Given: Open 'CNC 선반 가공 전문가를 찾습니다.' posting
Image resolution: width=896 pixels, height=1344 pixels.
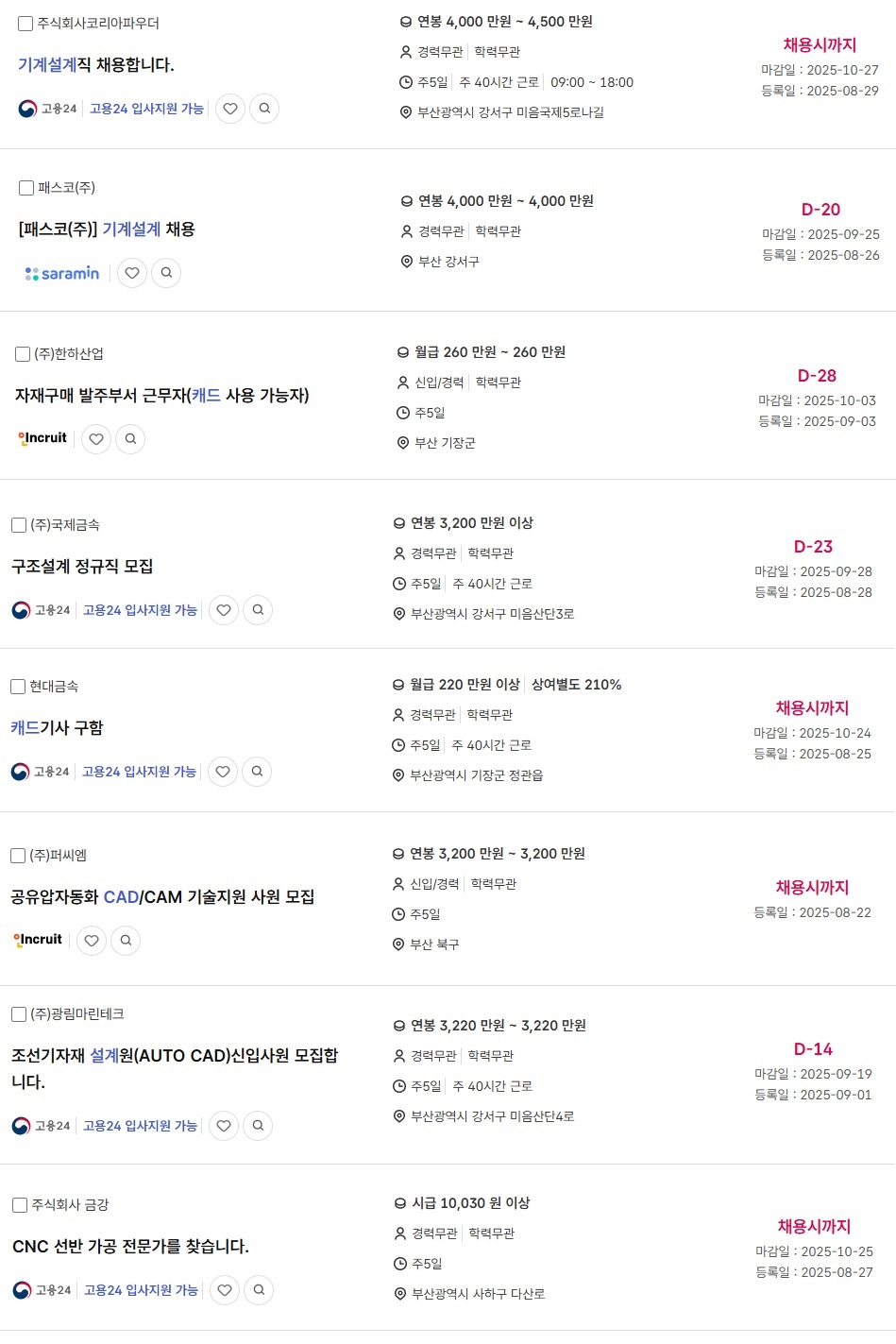Looking at the screenshot, I should (130, 1247).
